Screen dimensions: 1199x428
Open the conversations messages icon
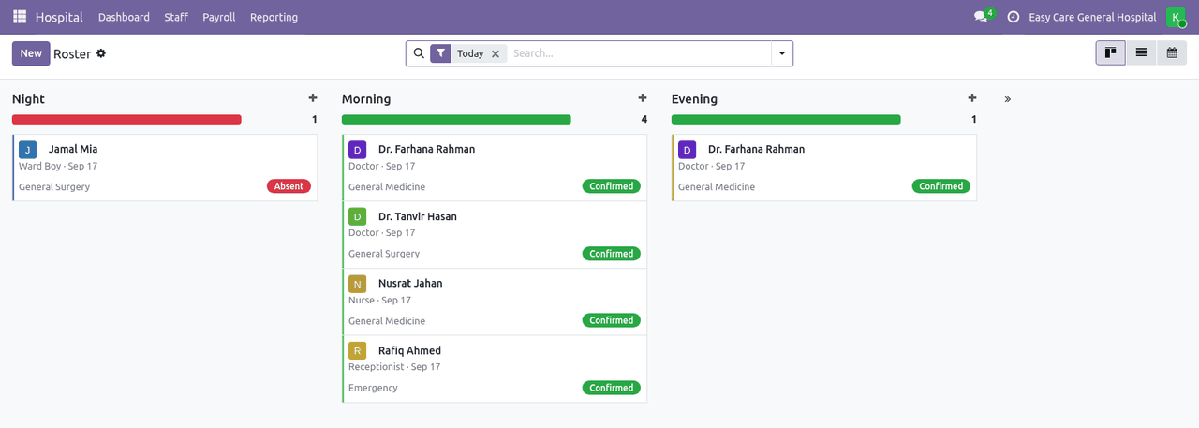(980, 17)
